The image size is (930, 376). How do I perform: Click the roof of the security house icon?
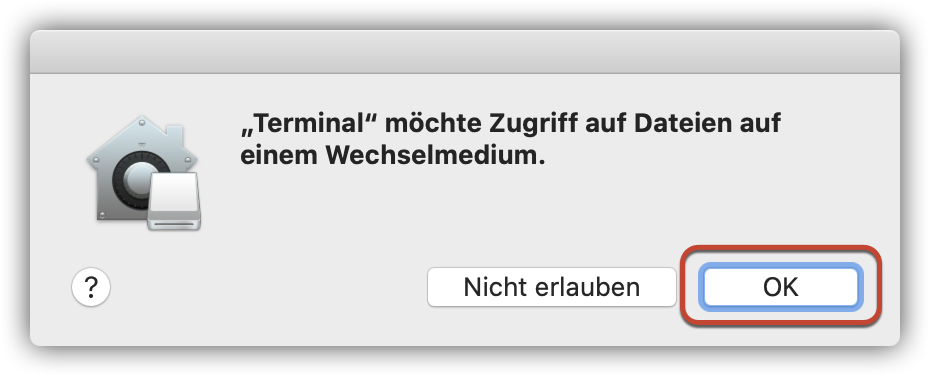coord(142,139)
